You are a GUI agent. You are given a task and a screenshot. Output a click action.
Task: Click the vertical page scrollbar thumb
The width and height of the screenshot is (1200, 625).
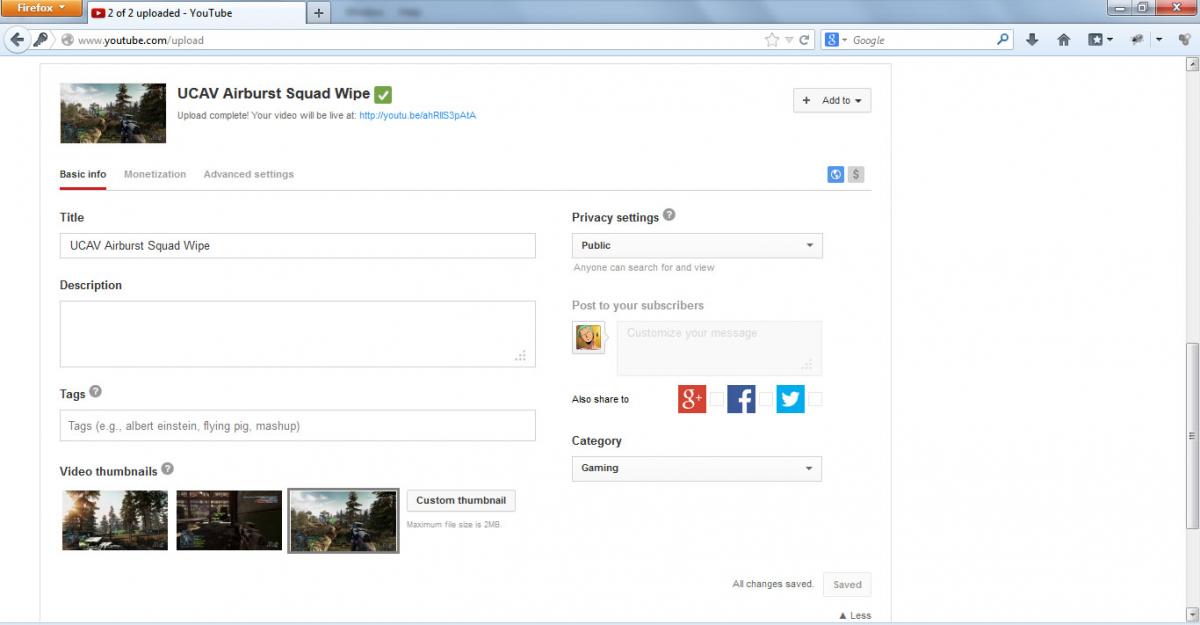[x=1191, y=436]
